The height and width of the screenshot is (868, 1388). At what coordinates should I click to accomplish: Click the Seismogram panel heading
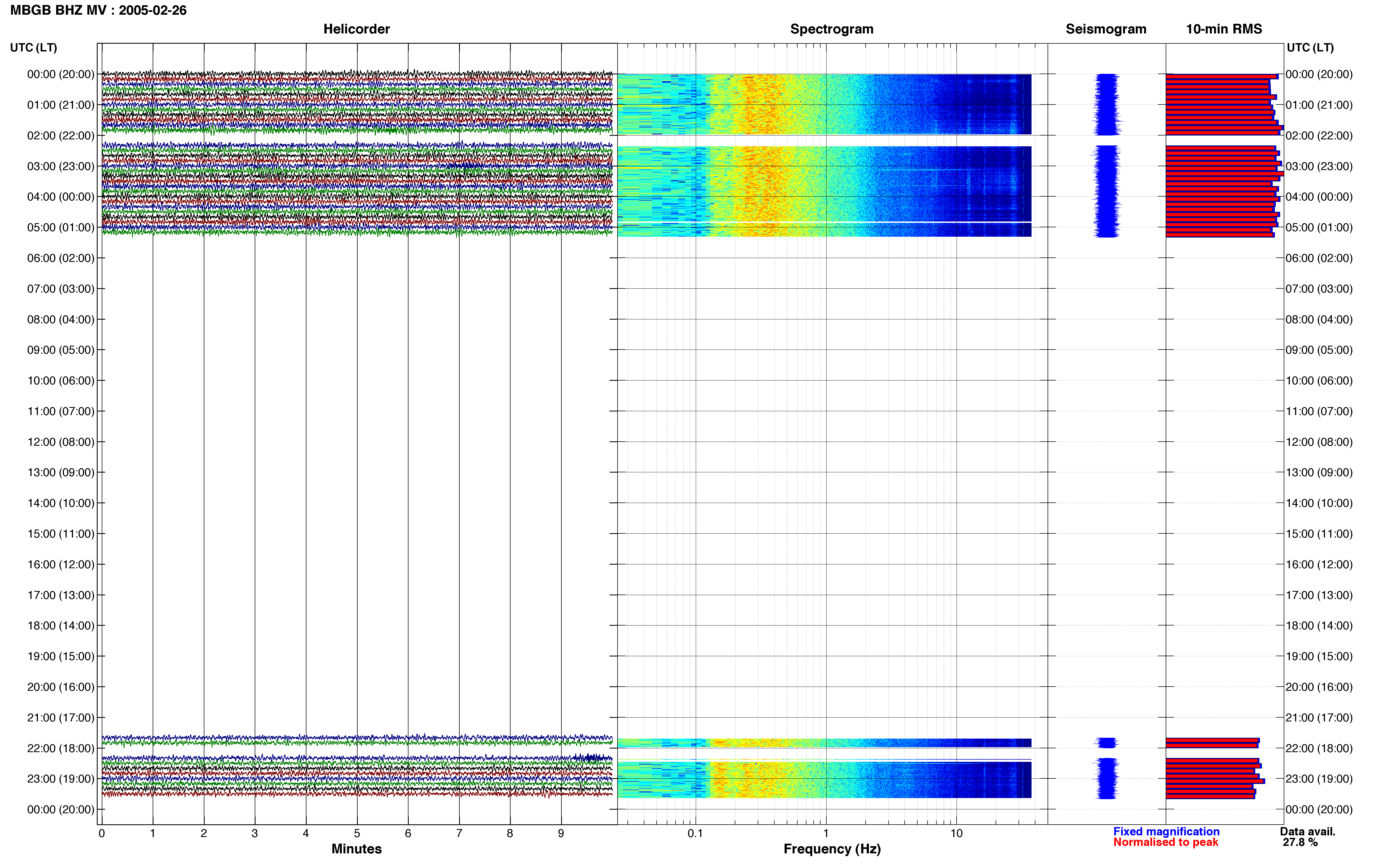point(1106,29)
